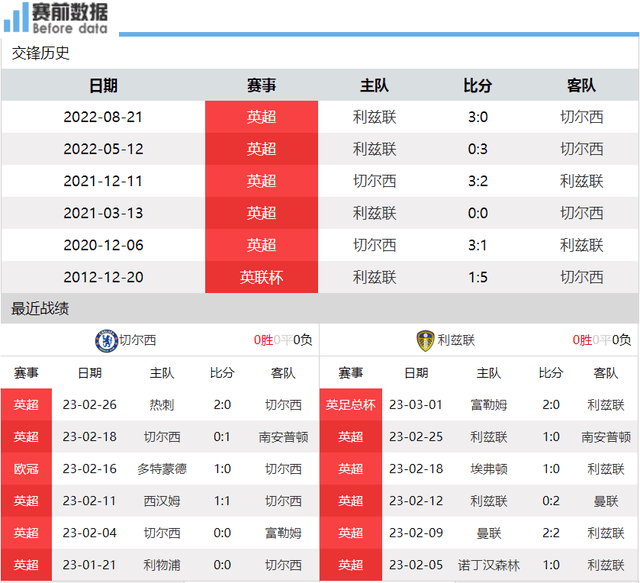Screen dimensions: 640x583
Task: Select the 2021-12-11 date cell
Action: [x=103, y=181]
